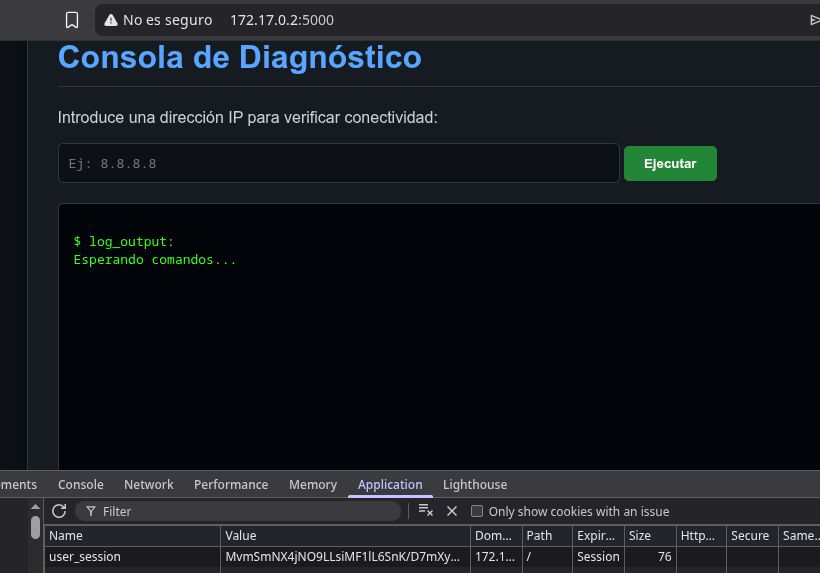The height and width of the screenshot is (573, 820).
Task: Switch to the Network tab
Action: pos(149,484)
